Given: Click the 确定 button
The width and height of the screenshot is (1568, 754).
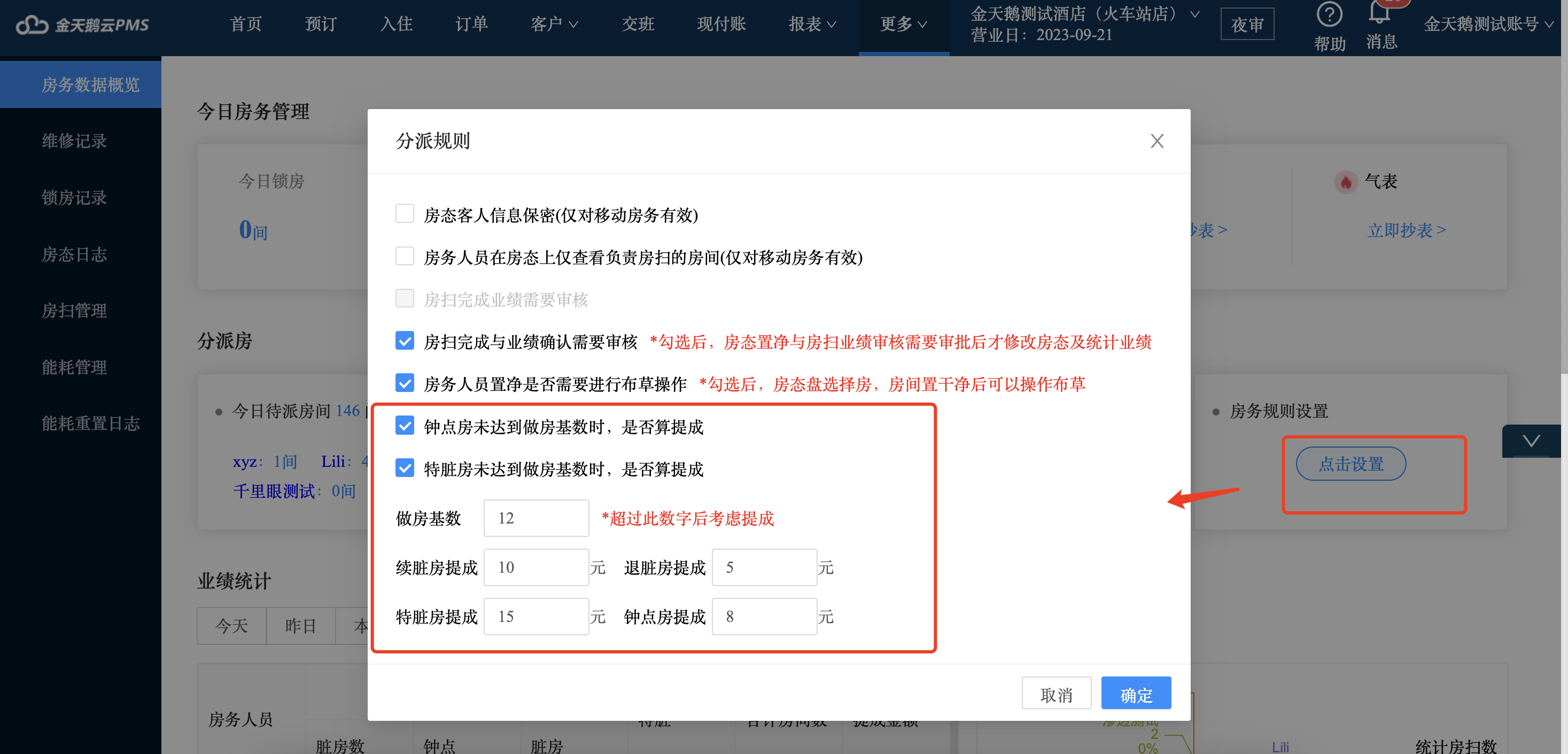Looking at the screenshot, I should (x=1136, y=694).
